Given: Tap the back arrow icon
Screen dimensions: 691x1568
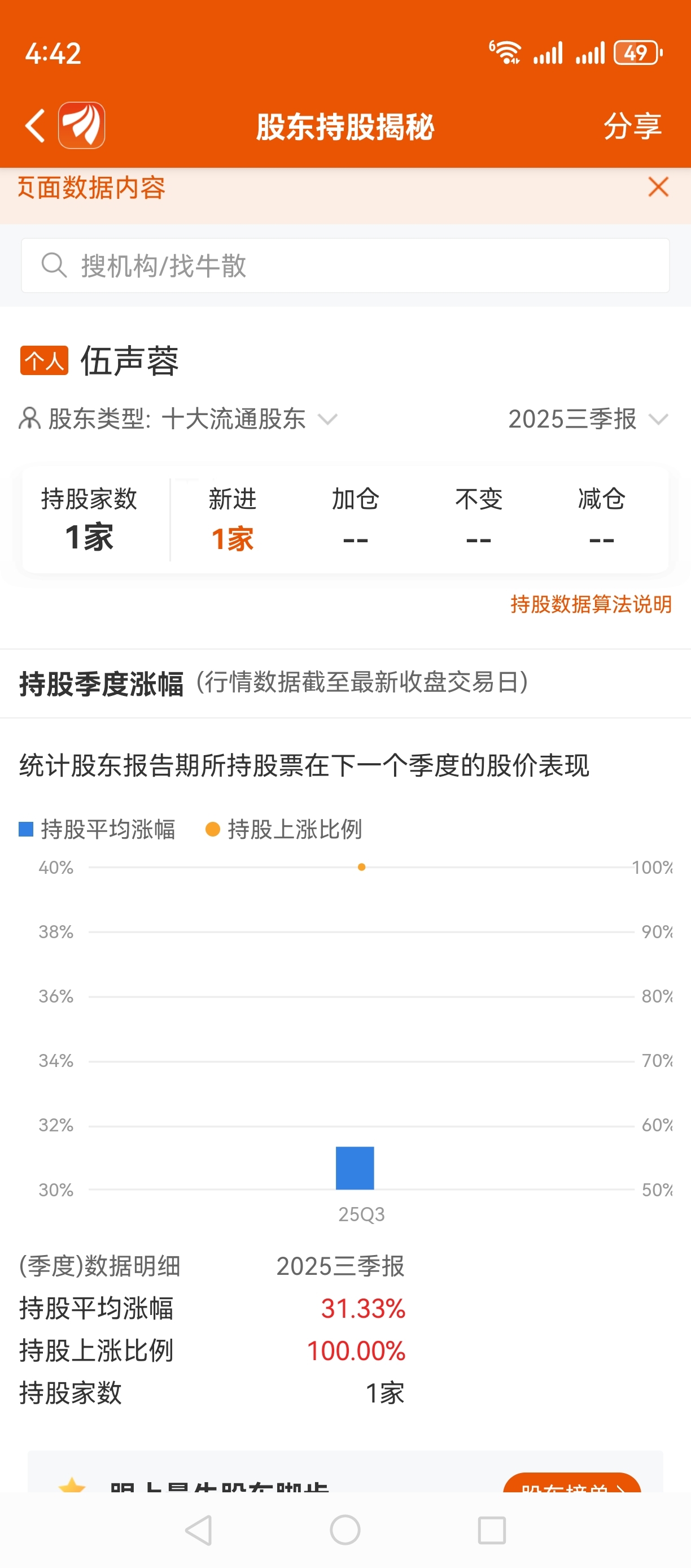Looking at the screenshot, I should pyautogui.click(x=35, y=126).
